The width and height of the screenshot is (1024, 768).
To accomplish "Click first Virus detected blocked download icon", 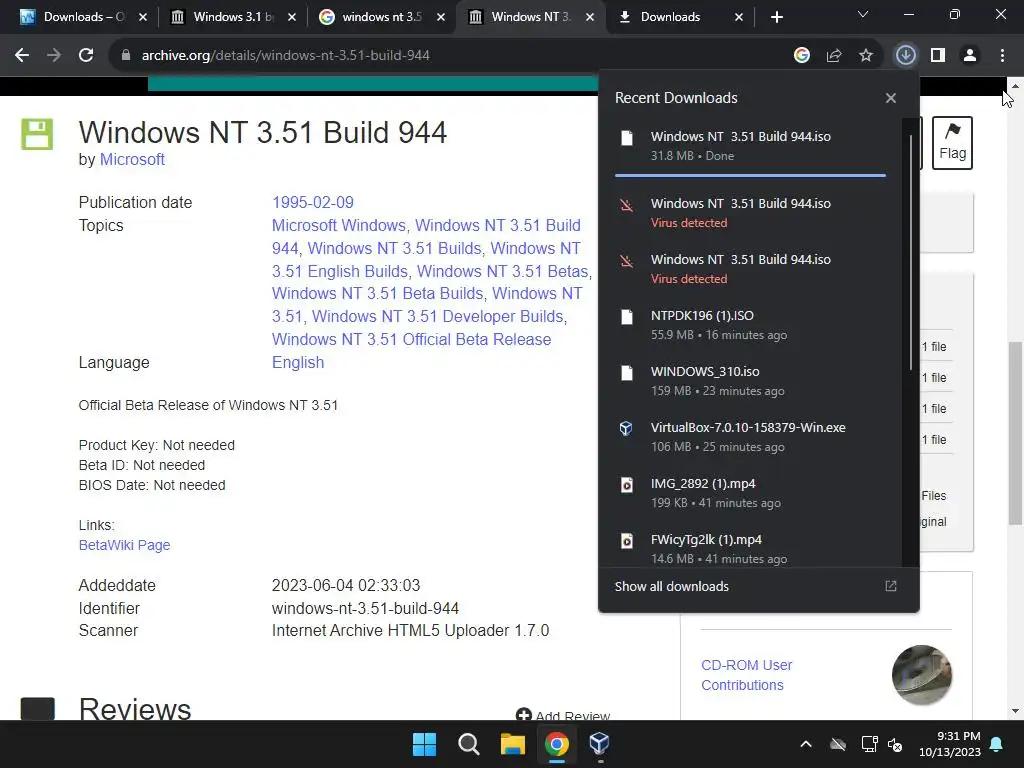I will 626,206.
